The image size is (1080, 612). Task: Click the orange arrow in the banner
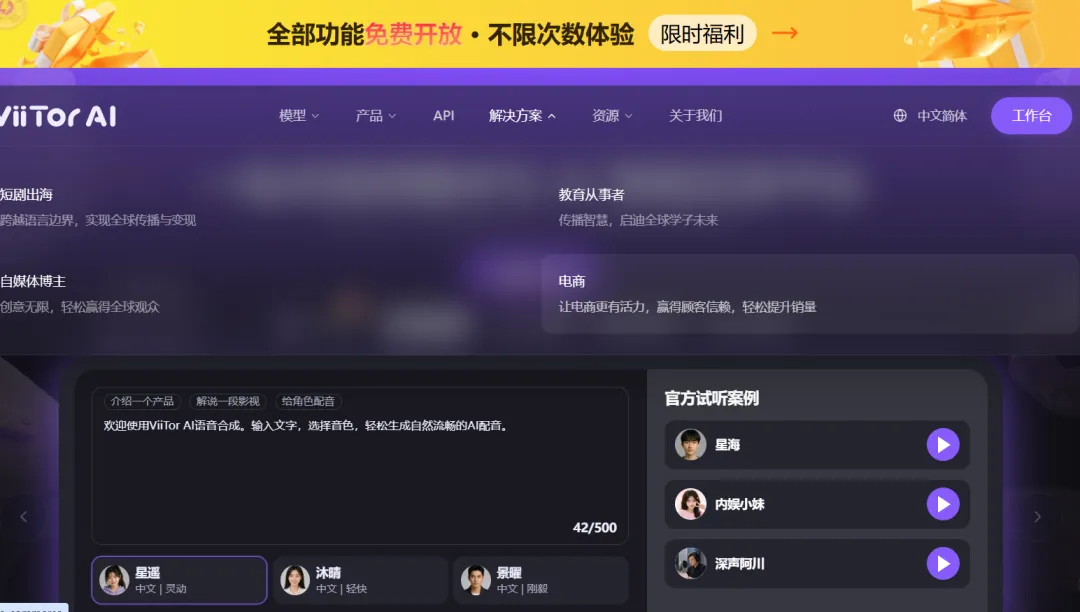(x=785, y=33)
